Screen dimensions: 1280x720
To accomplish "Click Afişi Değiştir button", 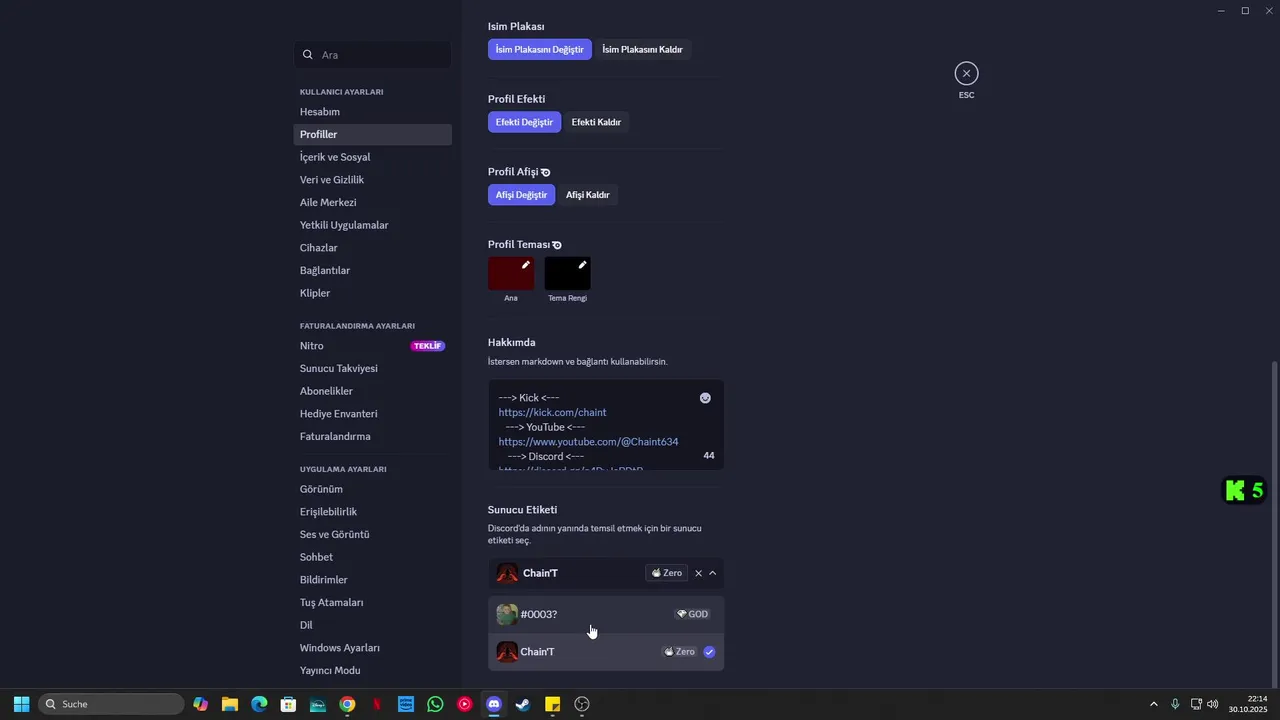I will click(x=521, y=195).
